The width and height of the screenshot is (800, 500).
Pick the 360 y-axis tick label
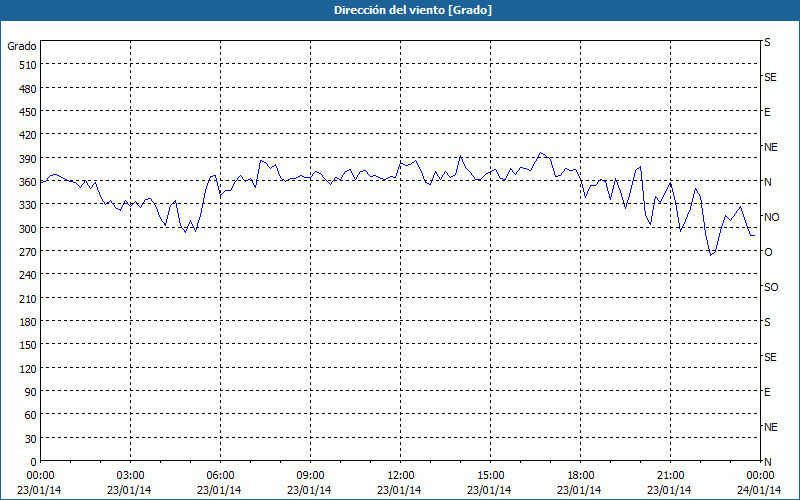(x=28, y=182)
